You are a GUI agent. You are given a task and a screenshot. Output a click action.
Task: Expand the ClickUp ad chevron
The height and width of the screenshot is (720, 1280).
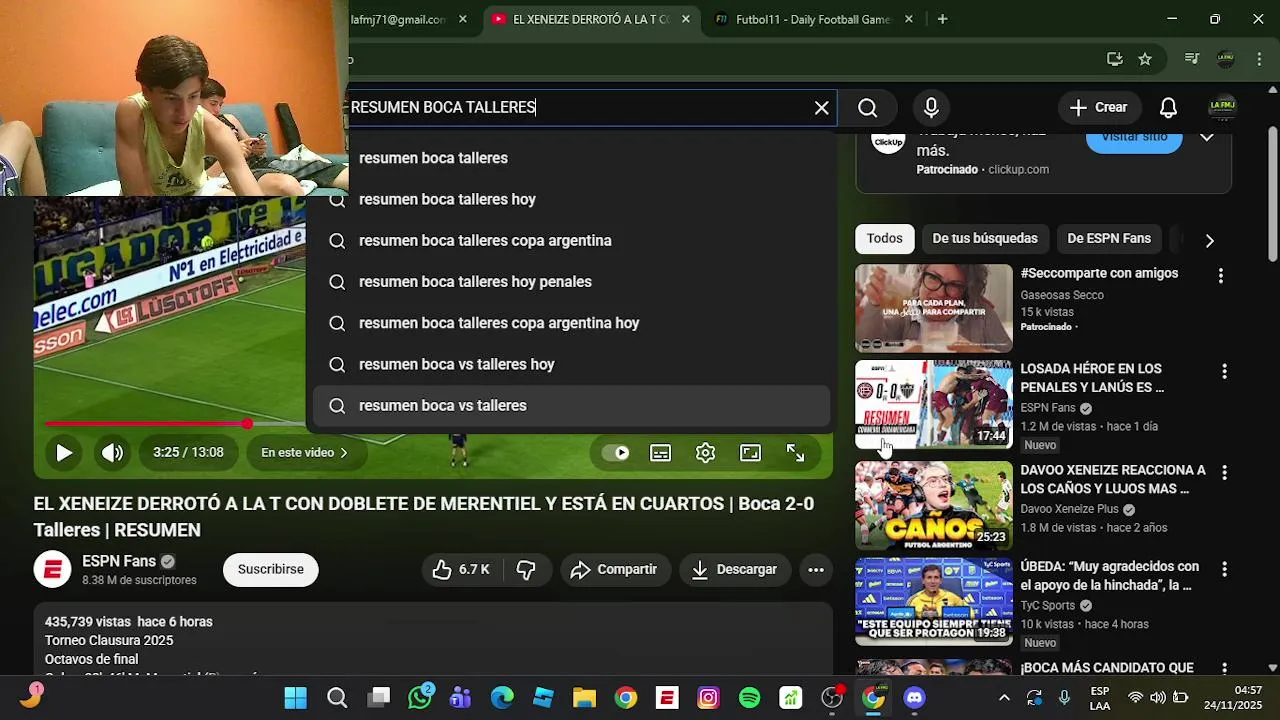tap(1207, 137)
